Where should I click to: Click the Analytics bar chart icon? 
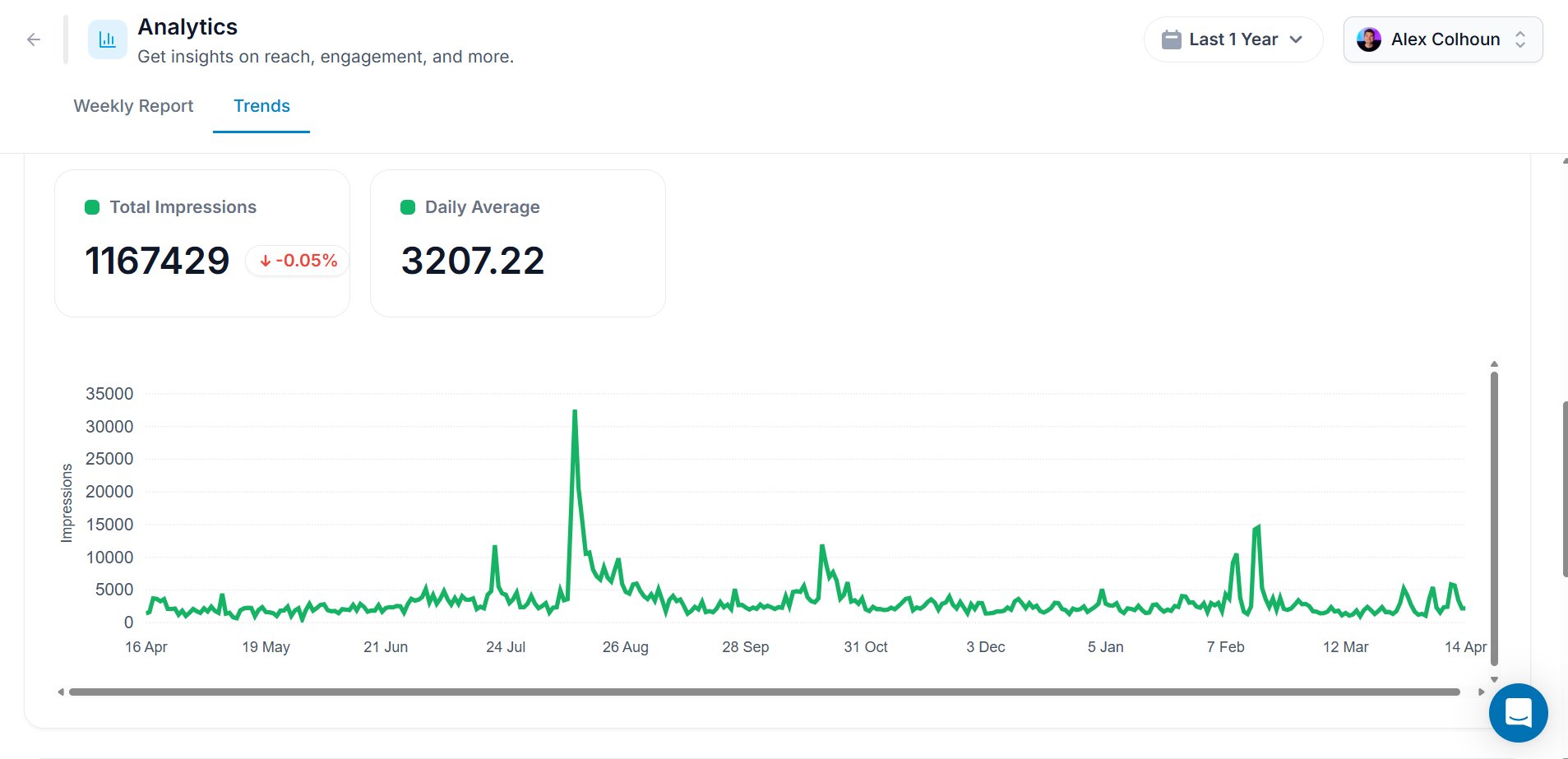(x=107, y=39)
